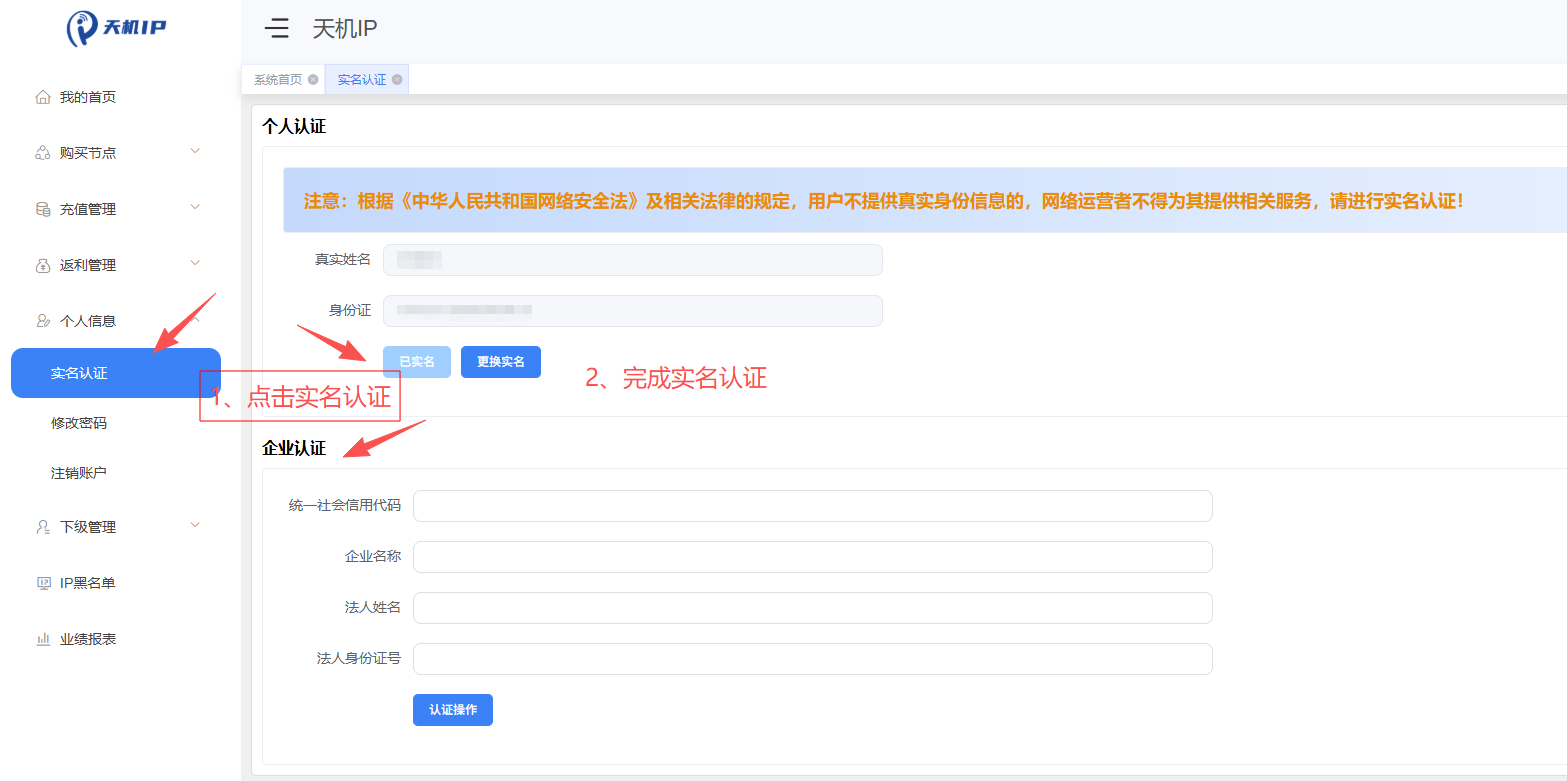Click the 真实姓名 input field
Image resolution: width=1567 pixels, height=781 pixels.
tap(633, 260)
